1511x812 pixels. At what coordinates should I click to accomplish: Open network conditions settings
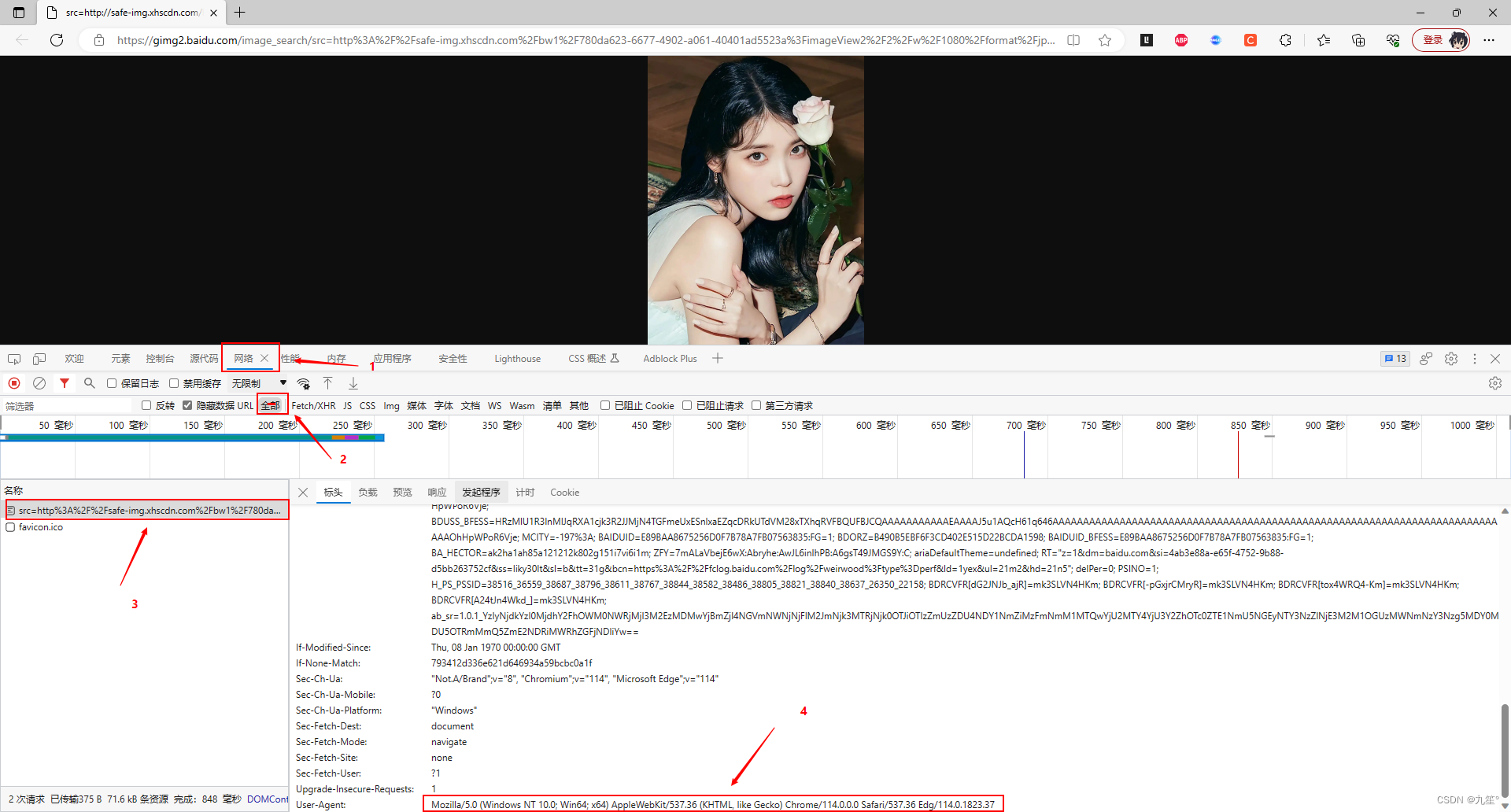point(303,383)
